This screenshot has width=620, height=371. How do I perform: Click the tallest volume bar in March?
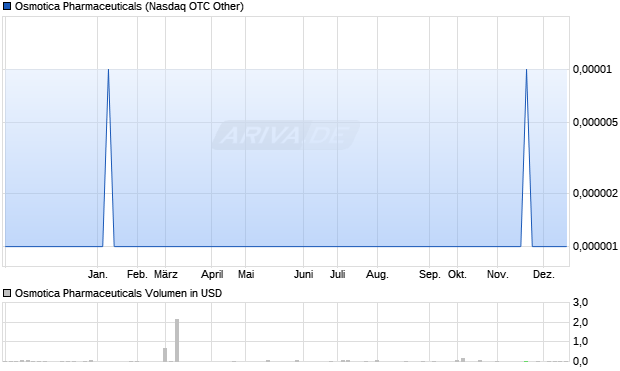(177, 340)
